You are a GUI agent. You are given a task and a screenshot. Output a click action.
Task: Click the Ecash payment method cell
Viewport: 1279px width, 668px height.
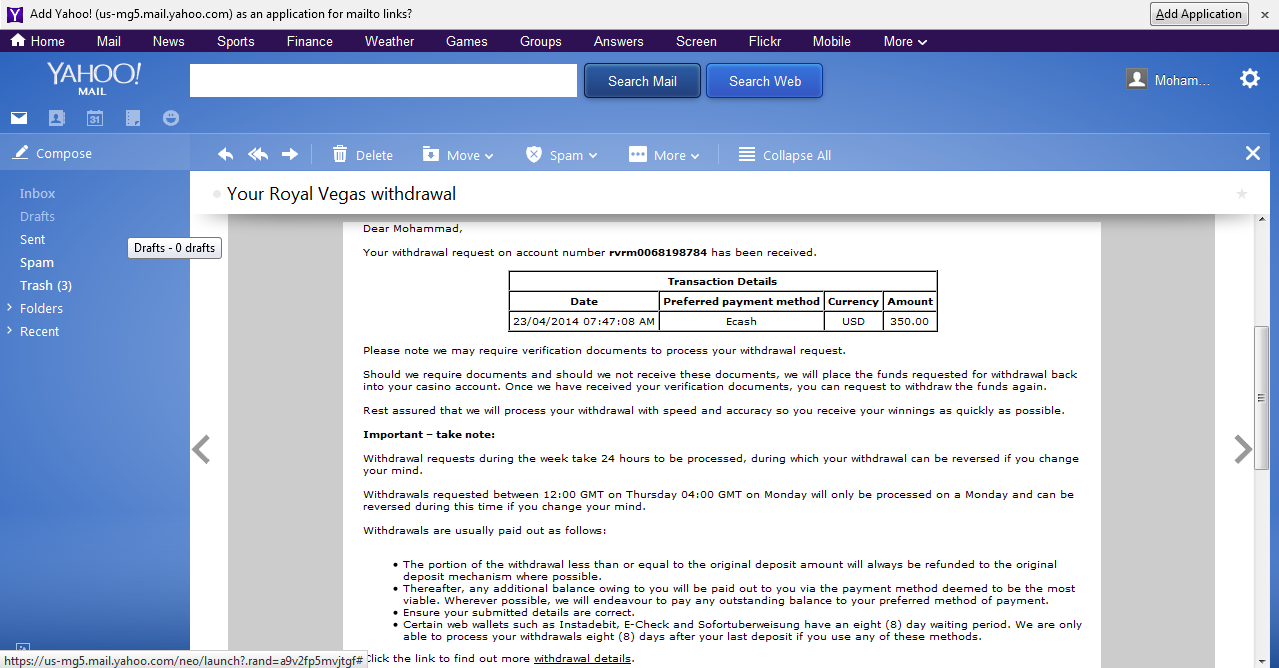point(742,322)
